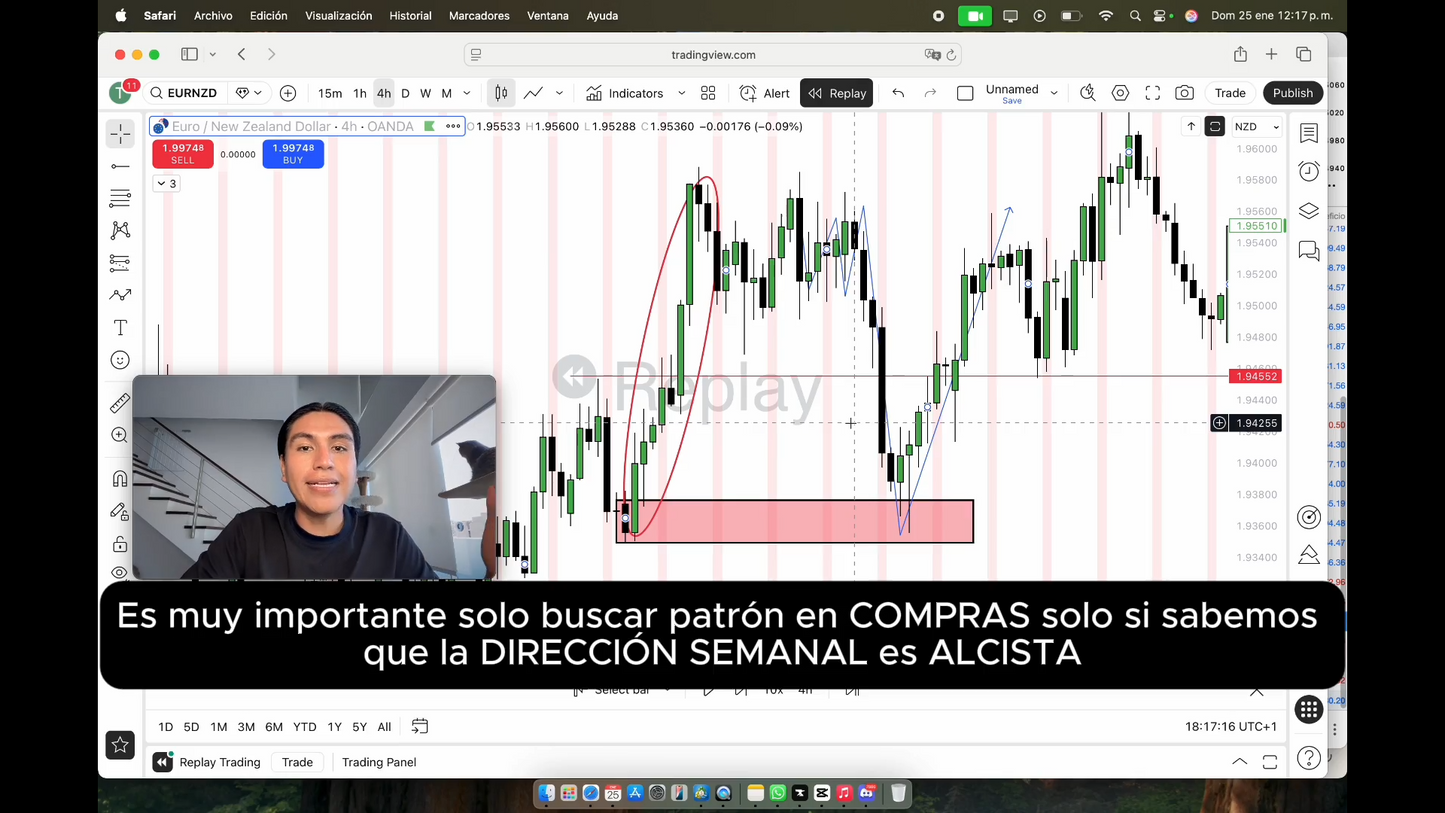The height and width of the screenshot is (813, 1445).
Task: Open the Alerts clock panel on the right
Action: 1309,171
